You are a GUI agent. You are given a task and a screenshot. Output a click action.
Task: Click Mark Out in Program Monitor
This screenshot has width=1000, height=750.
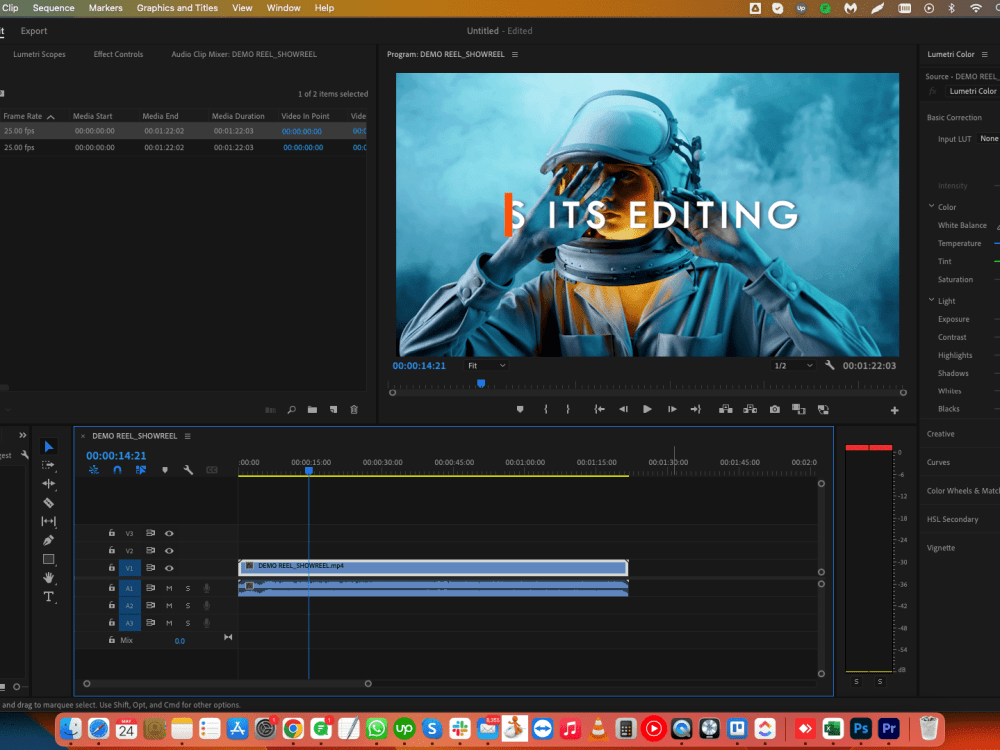[568, 409]
